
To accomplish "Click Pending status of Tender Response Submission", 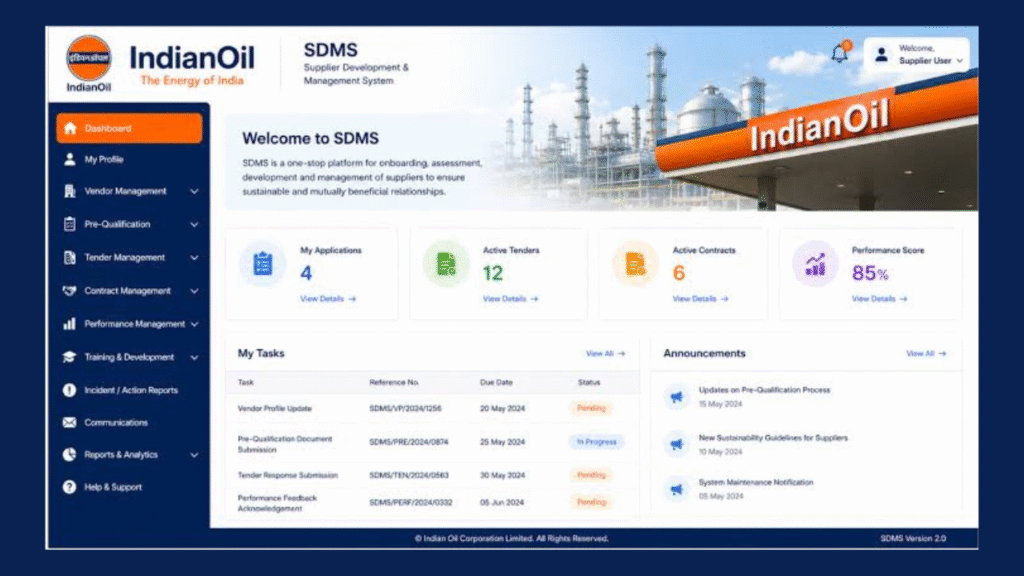I will click(x=591, y=475).
